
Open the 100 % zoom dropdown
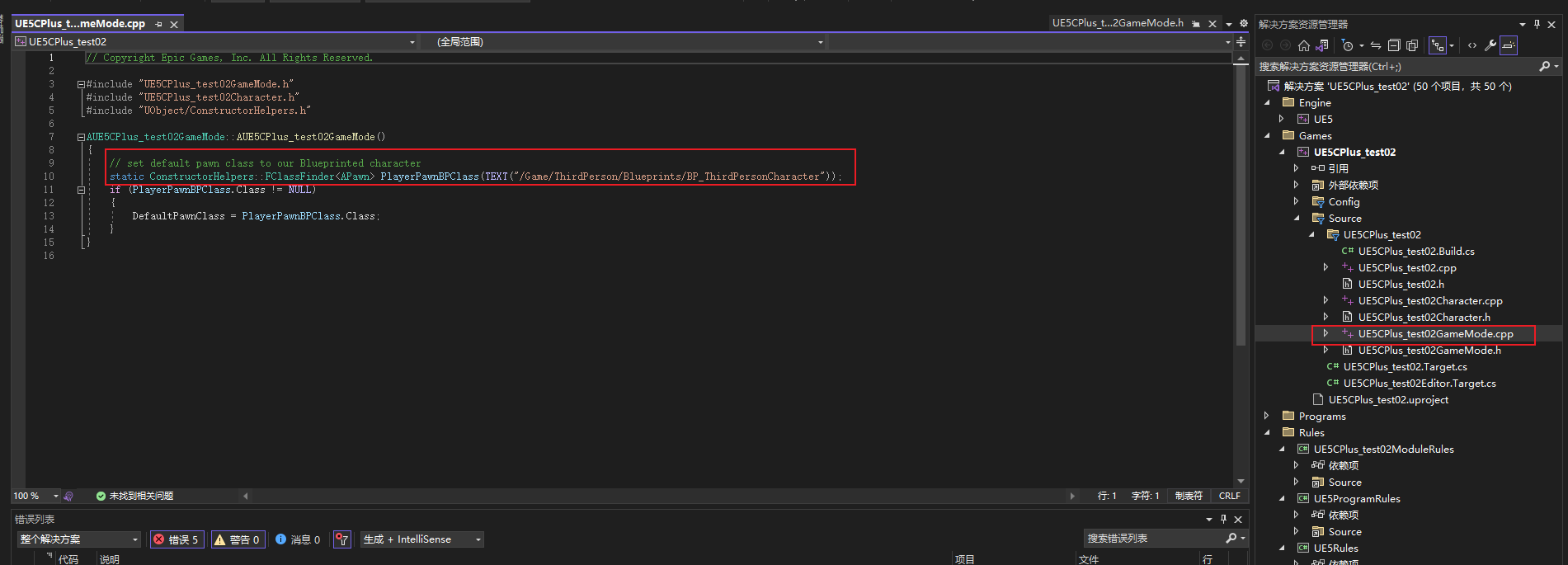pos(56,496)
